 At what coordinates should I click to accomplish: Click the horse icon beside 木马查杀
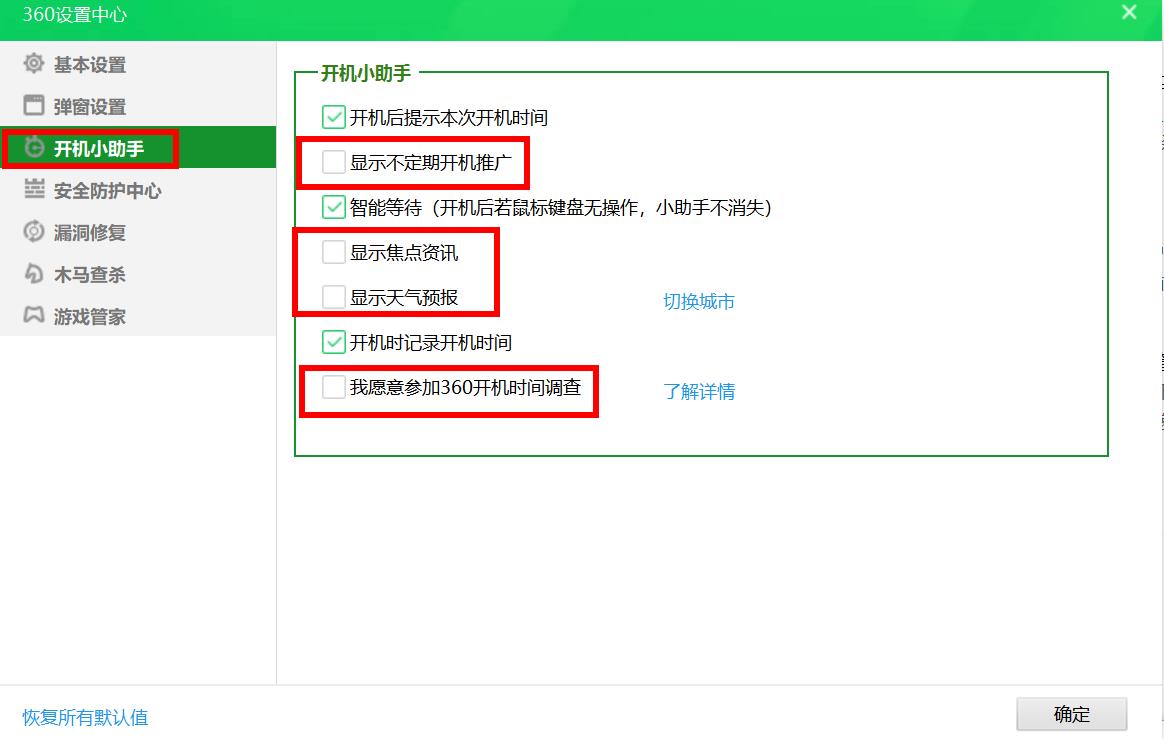33,274
